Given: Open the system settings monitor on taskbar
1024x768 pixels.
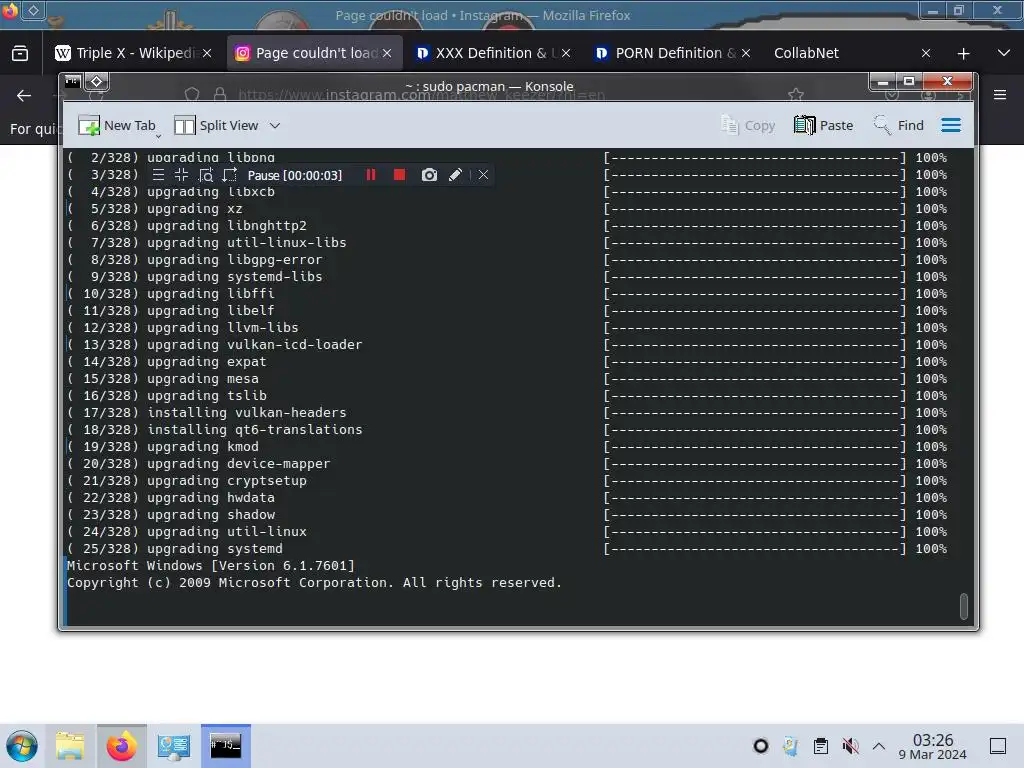Looking at the screenshot, I should (x=174, y=746).
